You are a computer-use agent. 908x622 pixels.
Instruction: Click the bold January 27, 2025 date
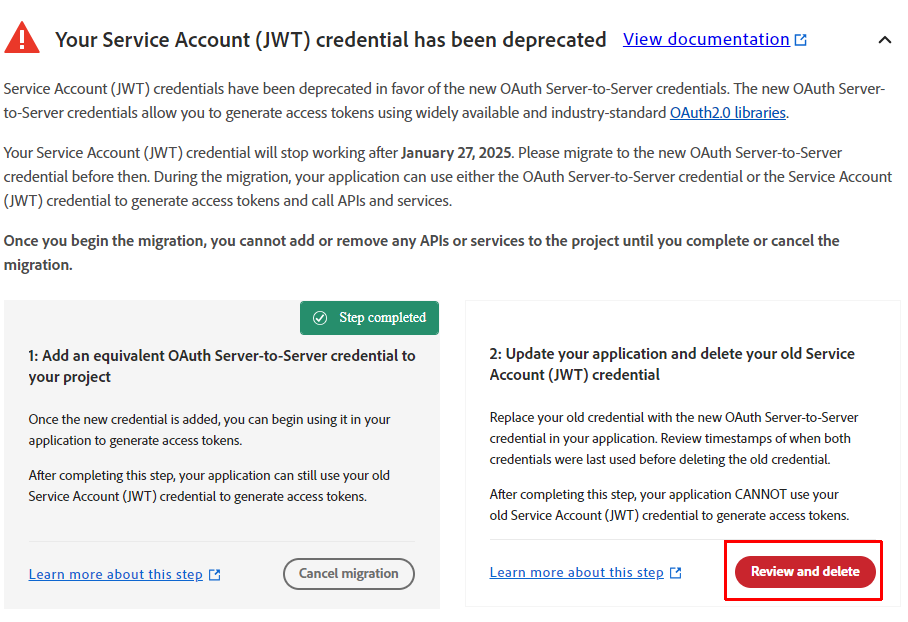pos(457,153)
